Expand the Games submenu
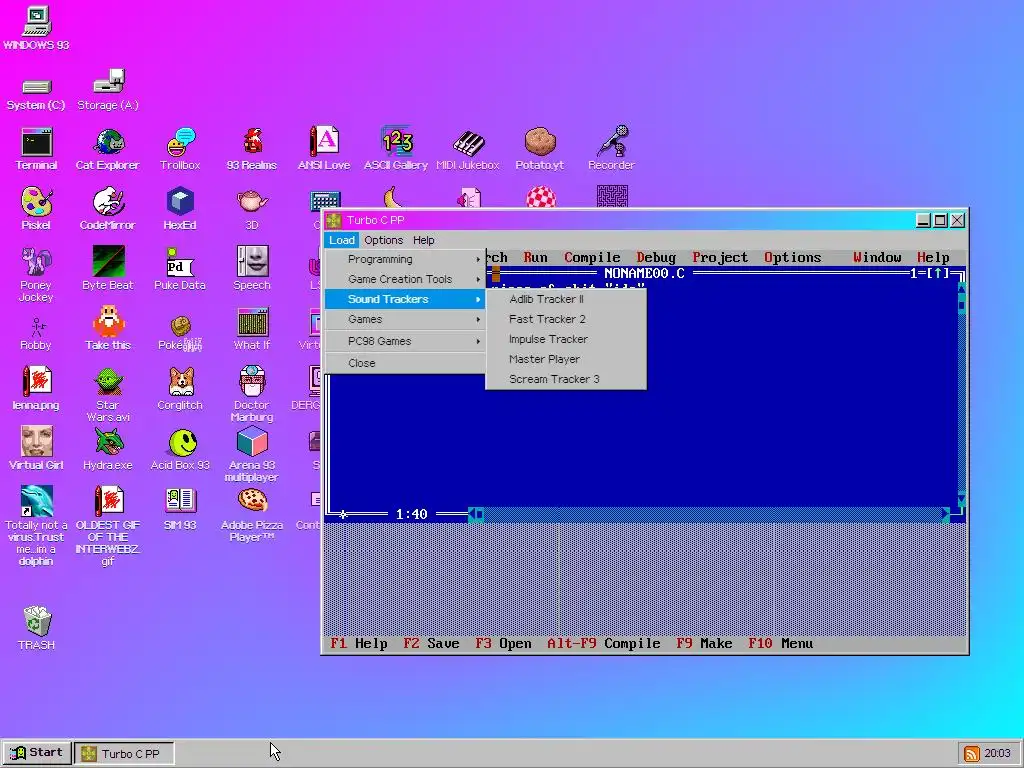Image resolution: width=1024 pixels, height=768 pixels. coord(405,319)
